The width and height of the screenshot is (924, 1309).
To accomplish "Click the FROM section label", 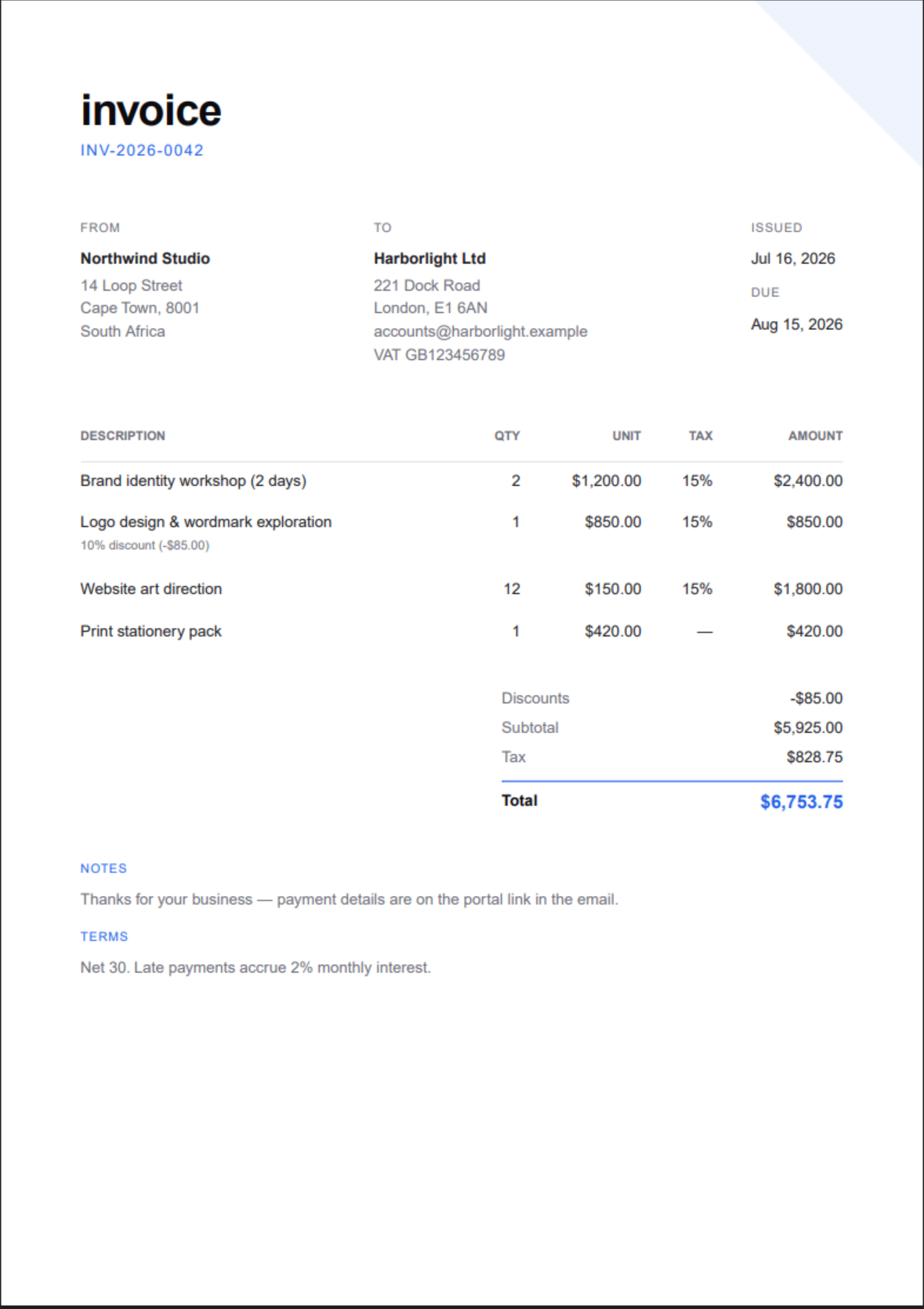I will 100,228.
